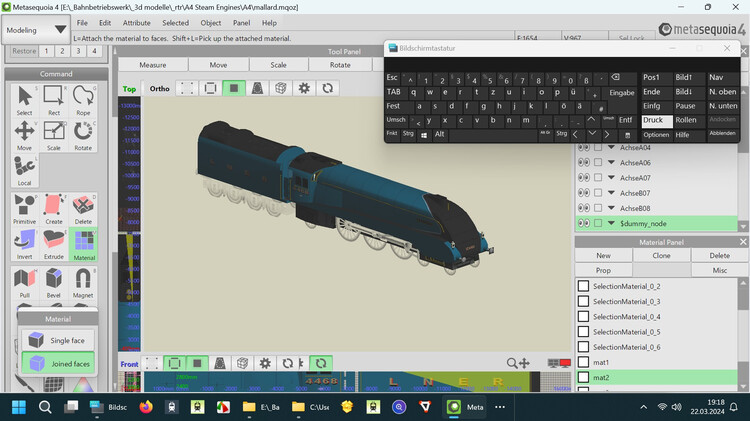Open the Modeling mode dropdown
This screenshot has width=750, height=421.
coord(36,30)
